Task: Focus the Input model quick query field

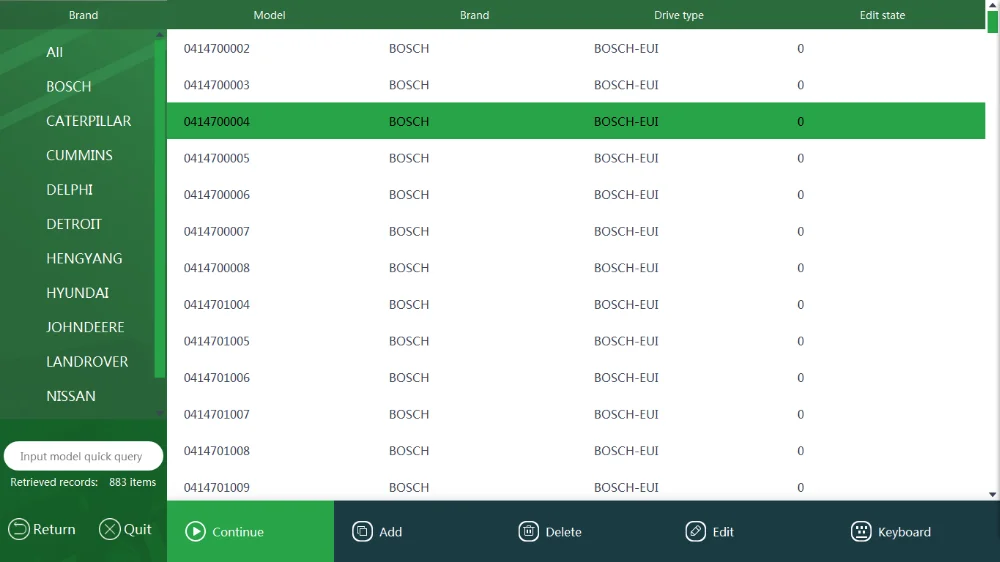Action: point(83,456)
